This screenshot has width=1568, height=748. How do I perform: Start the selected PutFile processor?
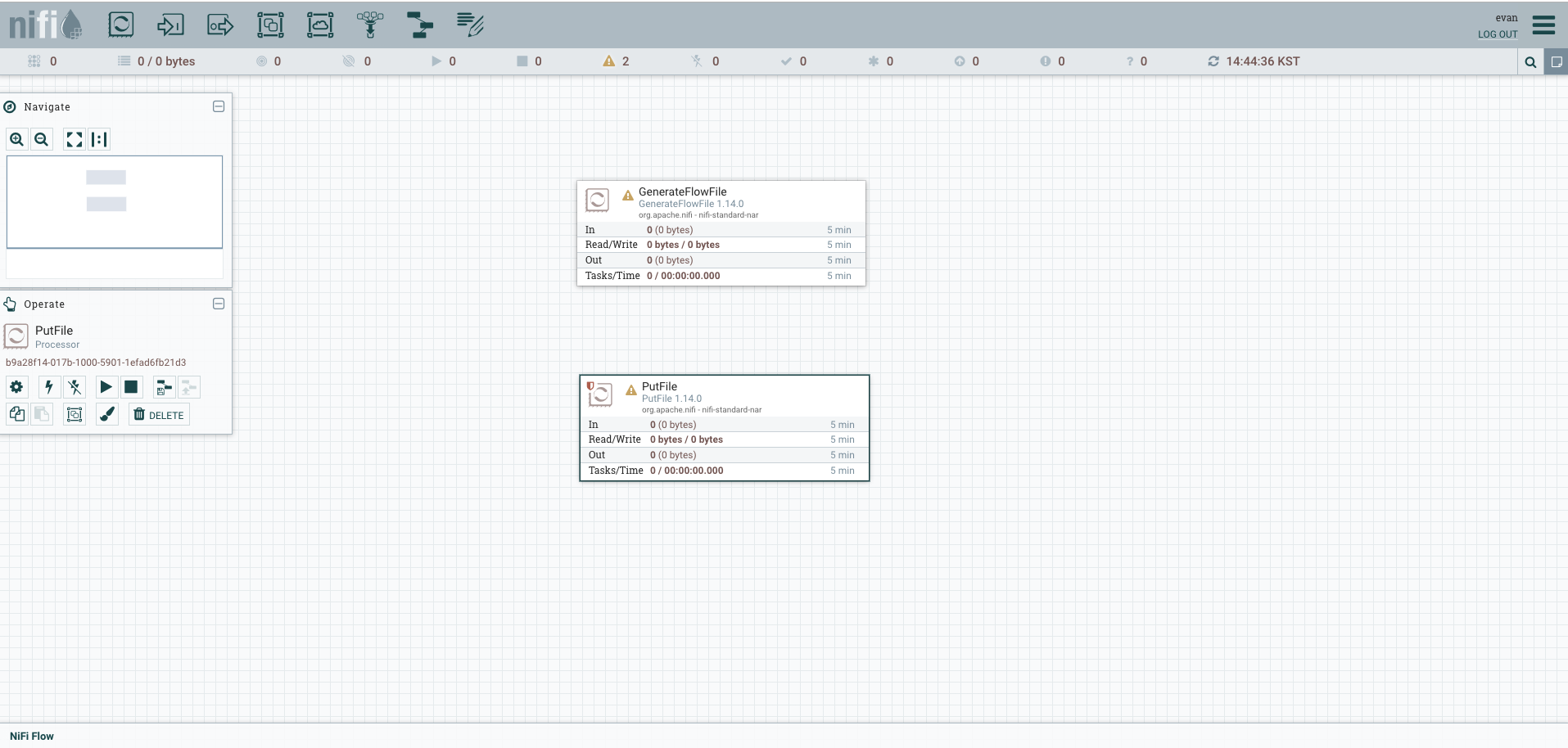pos(106,387)
